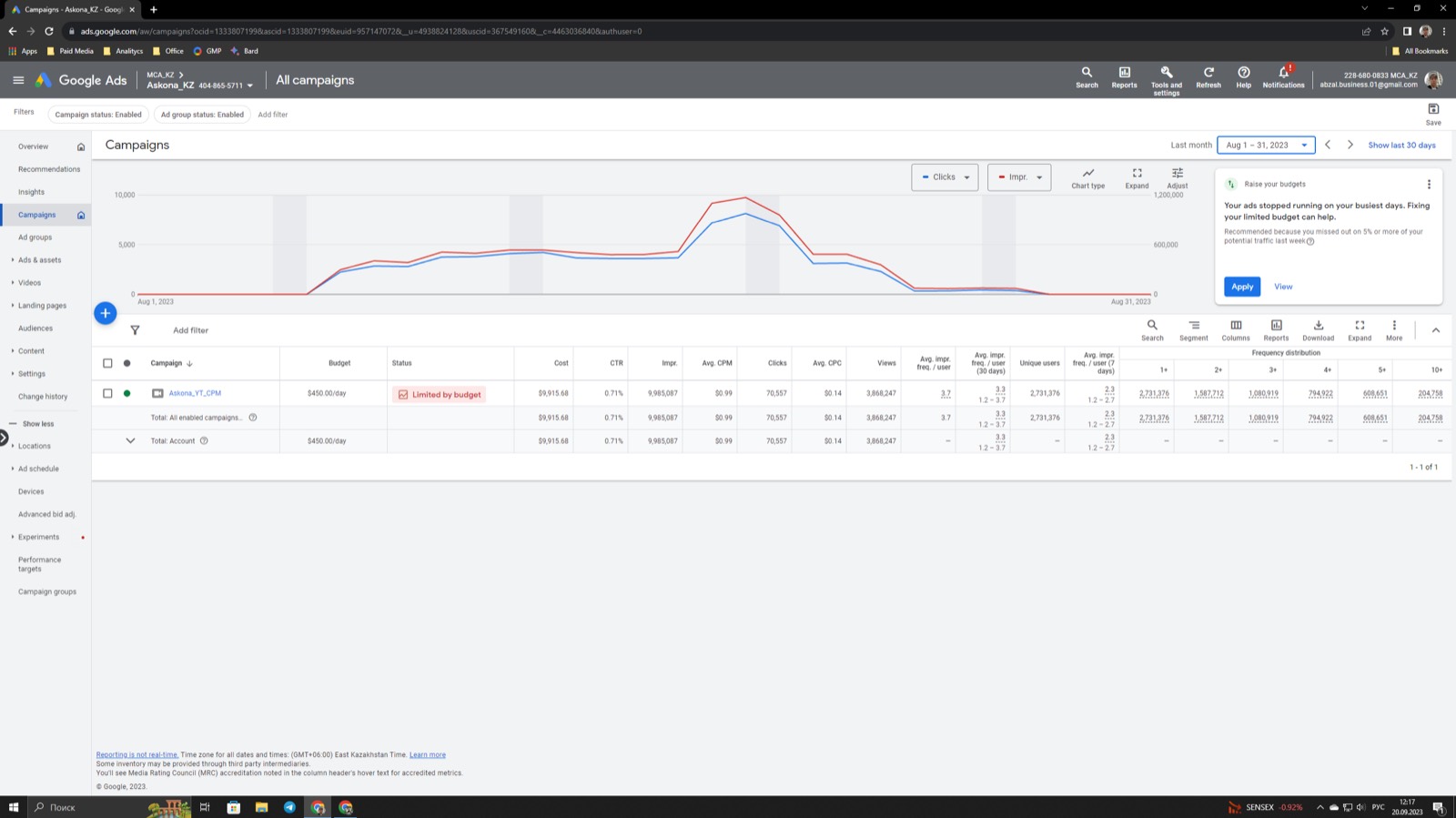
Task: Open the Notifications bell icon
Action: tap(1283, 72)
